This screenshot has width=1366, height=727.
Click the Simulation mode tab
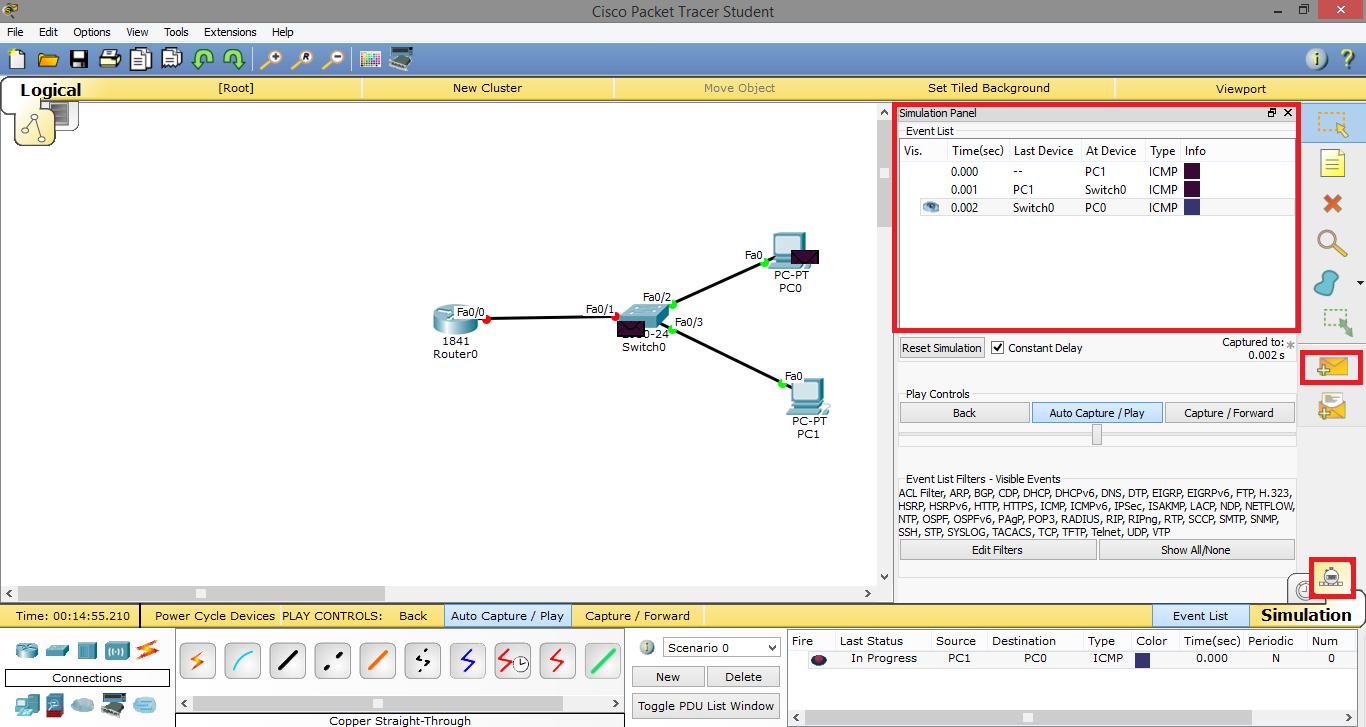coord(1305,615)
